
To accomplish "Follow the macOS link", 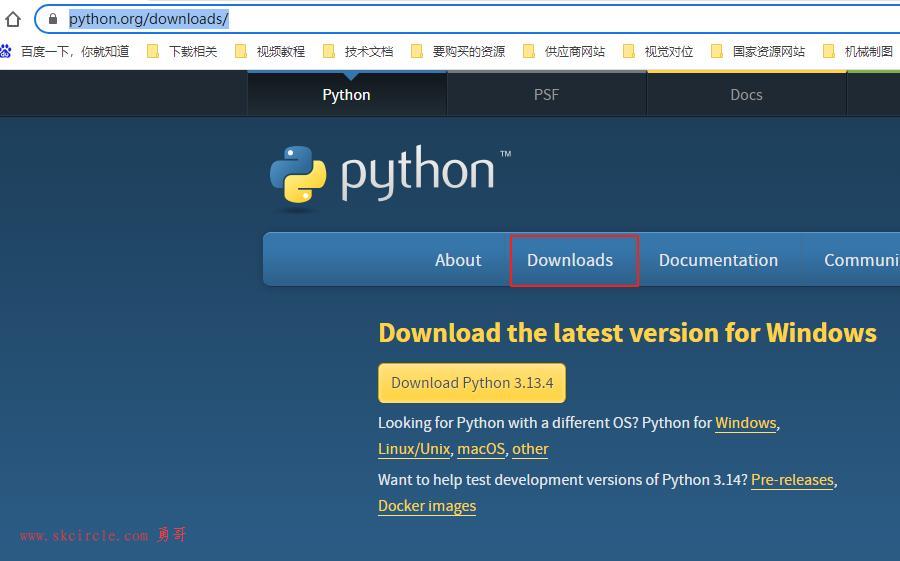I will [x=481, y=449].
